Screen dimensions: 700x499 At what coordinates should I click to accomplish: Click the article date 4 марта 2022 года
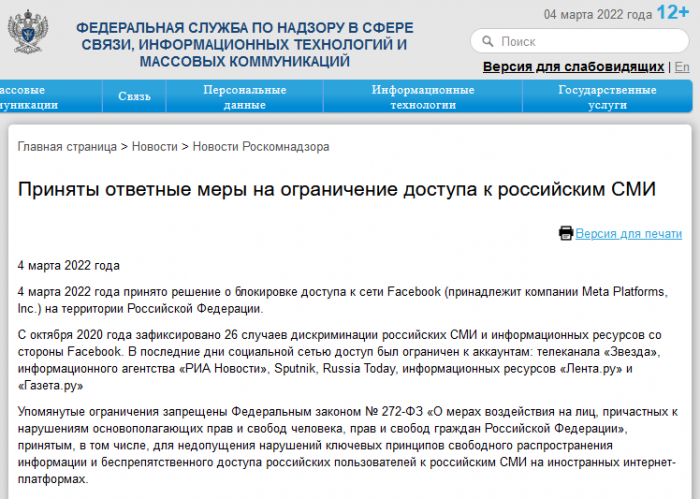pos(69,266)
